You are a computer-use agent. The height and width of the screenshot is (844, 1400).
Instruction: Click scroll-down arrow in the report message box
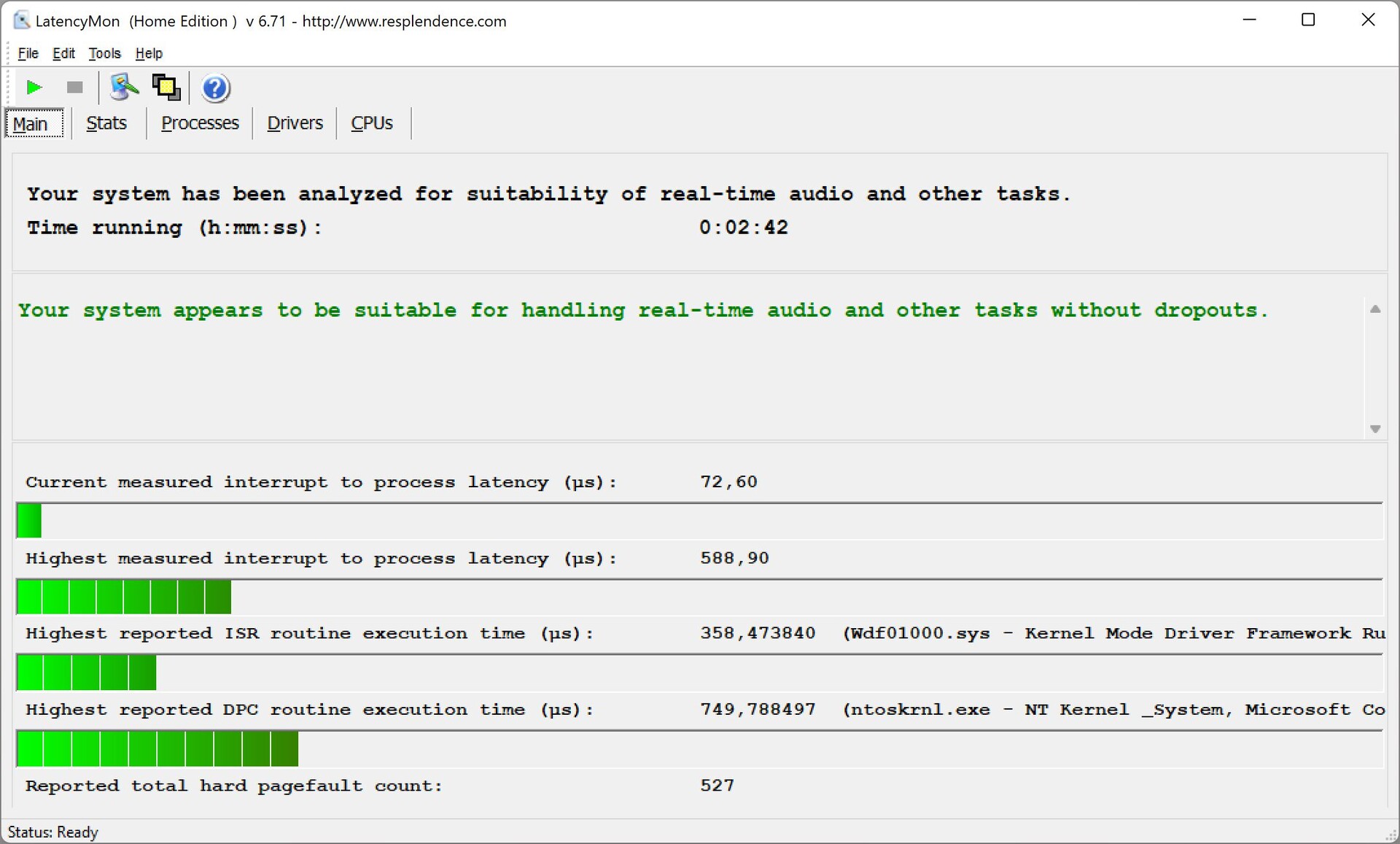click(1375, 429)
